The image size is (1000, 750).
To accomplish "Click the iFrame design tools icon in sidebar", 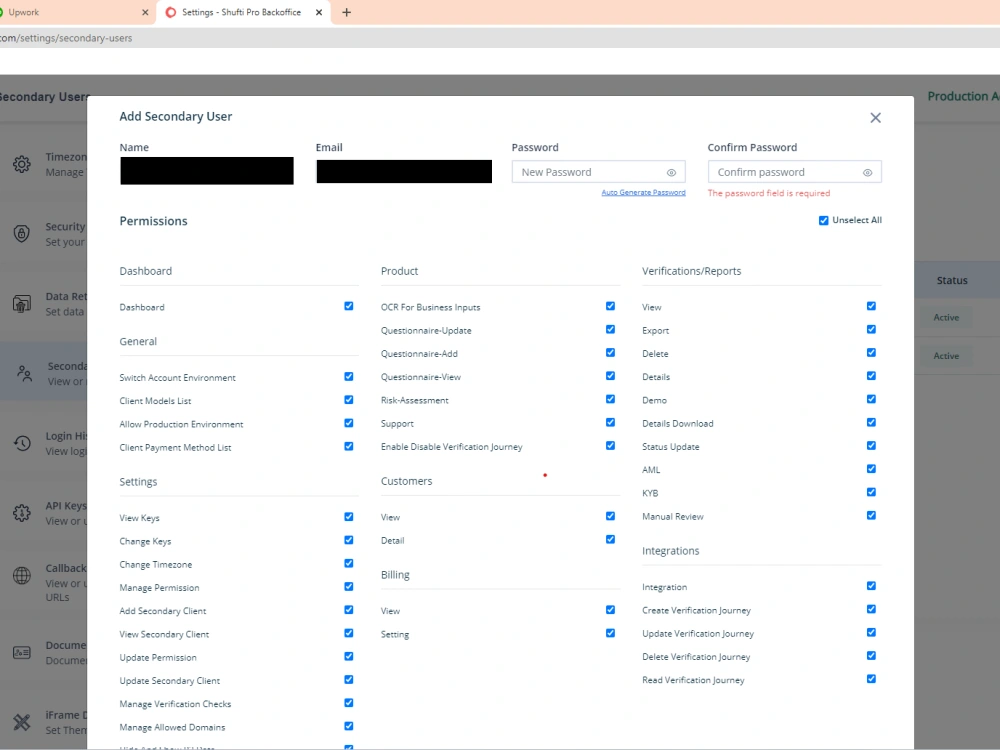I will click(x=22, y=722).
